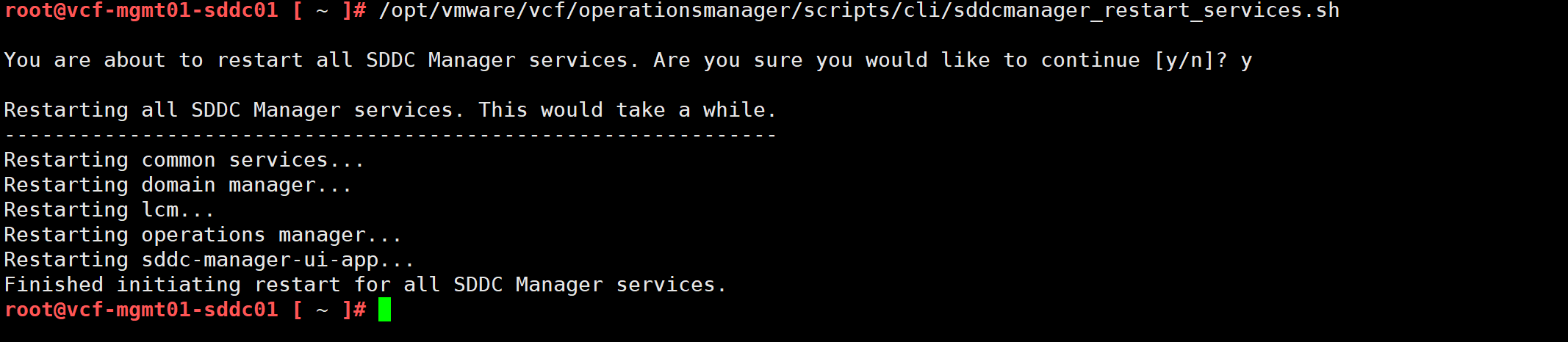Click the '[ ~ ]#' marker on the bottom prompt
Screen dimensions: 1568x342
tap(329, 310)
